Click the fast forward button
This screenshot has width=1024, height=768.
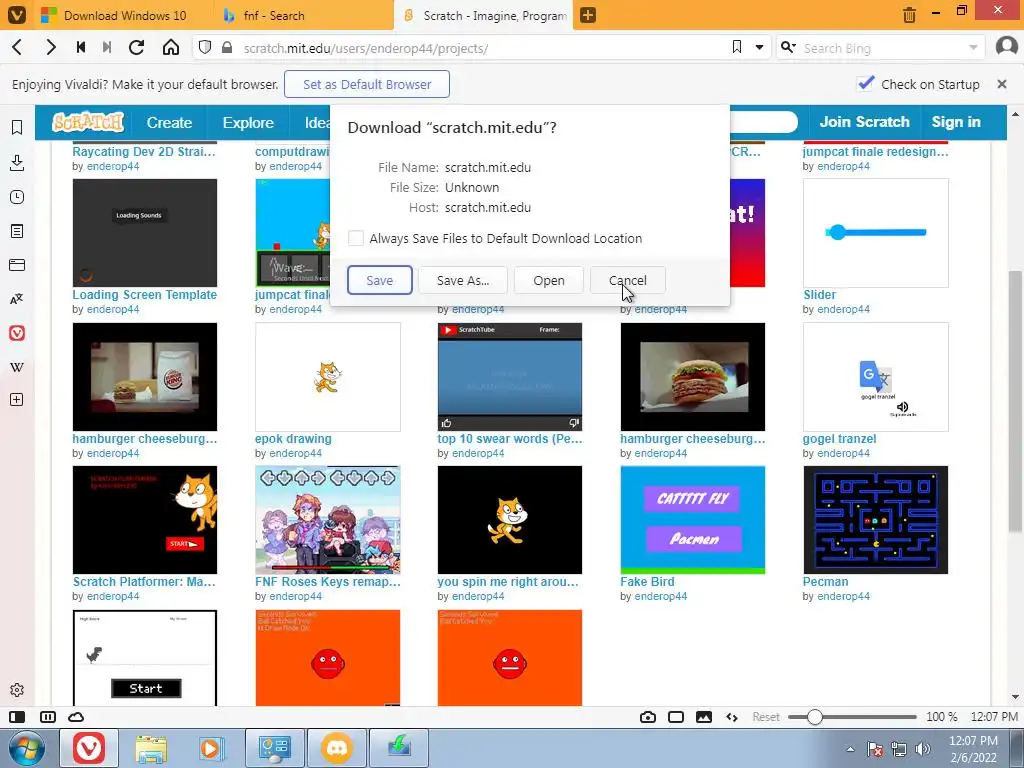tap(107, 48)
